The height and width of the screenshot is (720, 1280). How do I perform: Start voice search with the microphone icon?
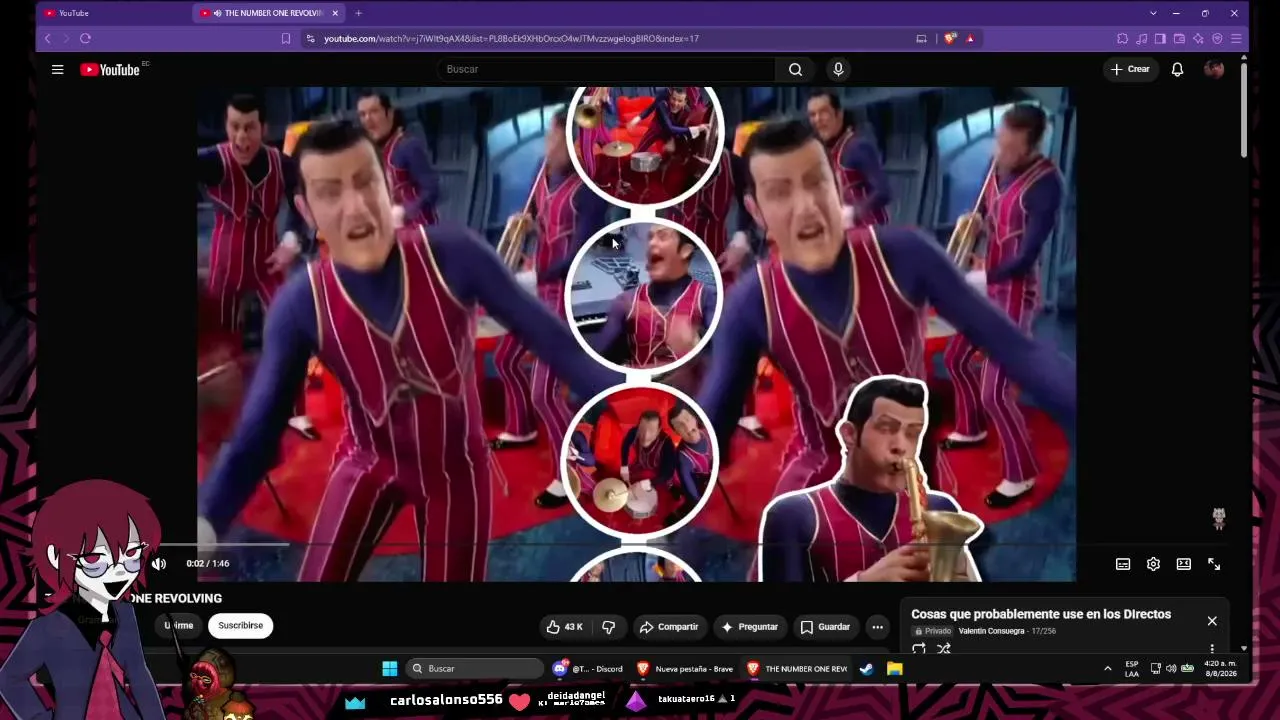[x=838, y=69]
